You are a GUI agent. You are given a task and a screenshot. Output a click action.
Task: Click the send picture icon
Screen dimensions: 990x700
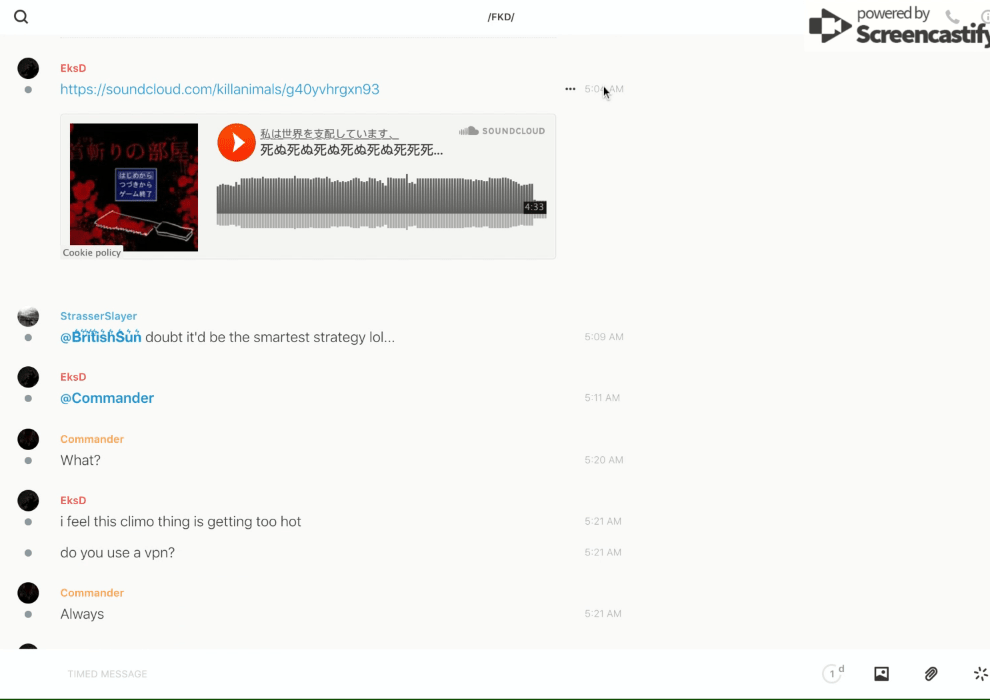pyautogui.click(x=881, y=674)
